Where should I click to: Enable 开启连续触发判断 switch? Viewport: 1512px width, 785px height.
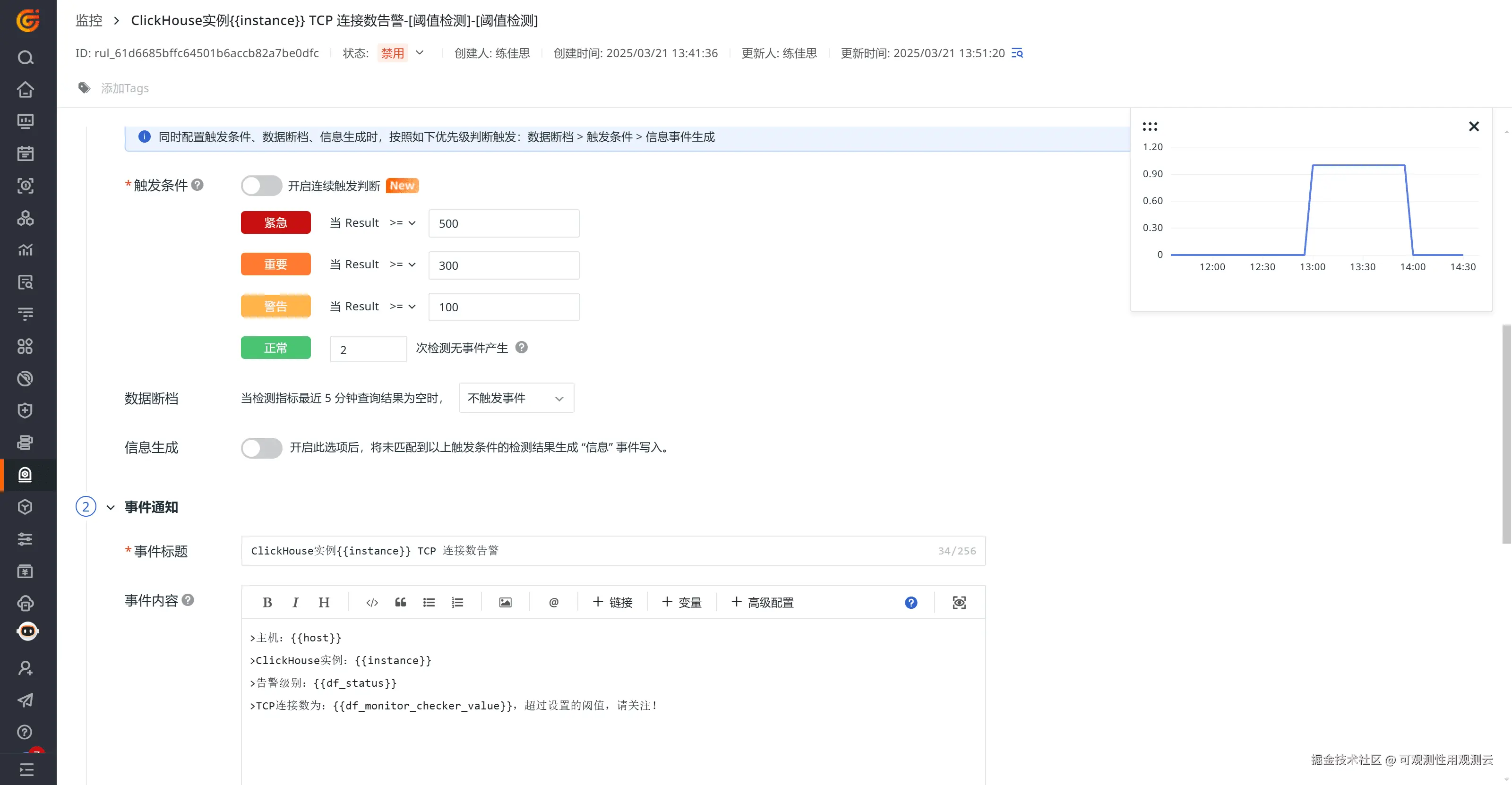pos(261,186)
